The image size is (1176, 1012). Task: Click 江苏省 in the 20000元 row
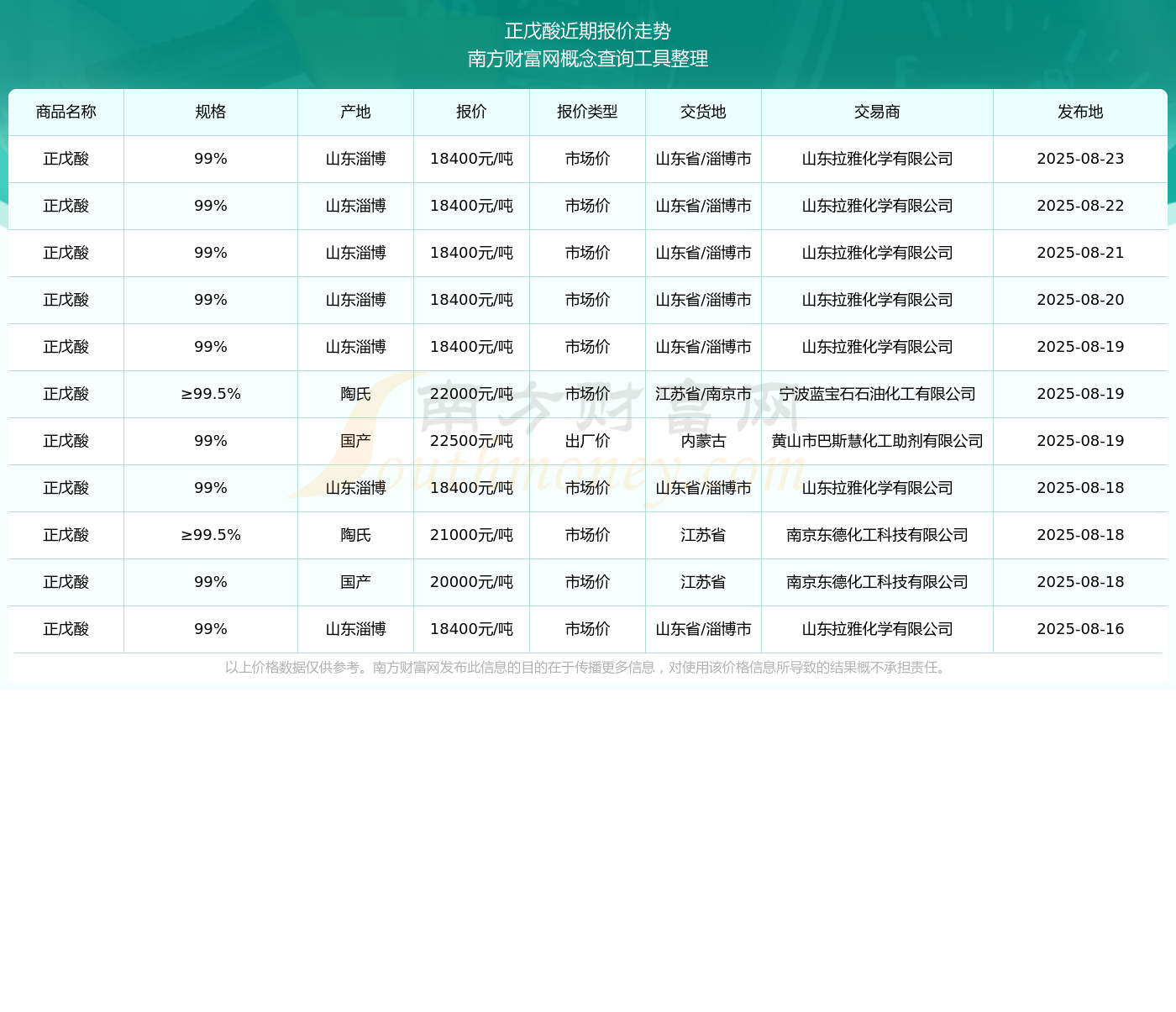[x=704, y=582]
